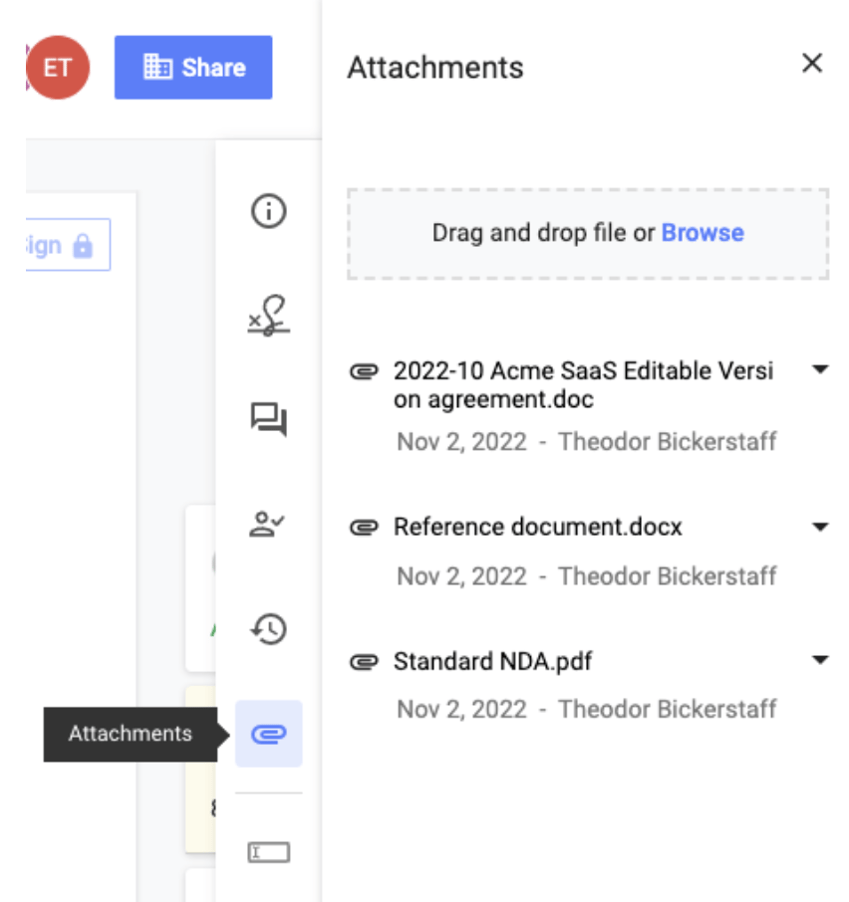This screenshot has width=849, height=902.
Task: Expand options for Acme SaaS agreement.doc
Action: [820, 369]
